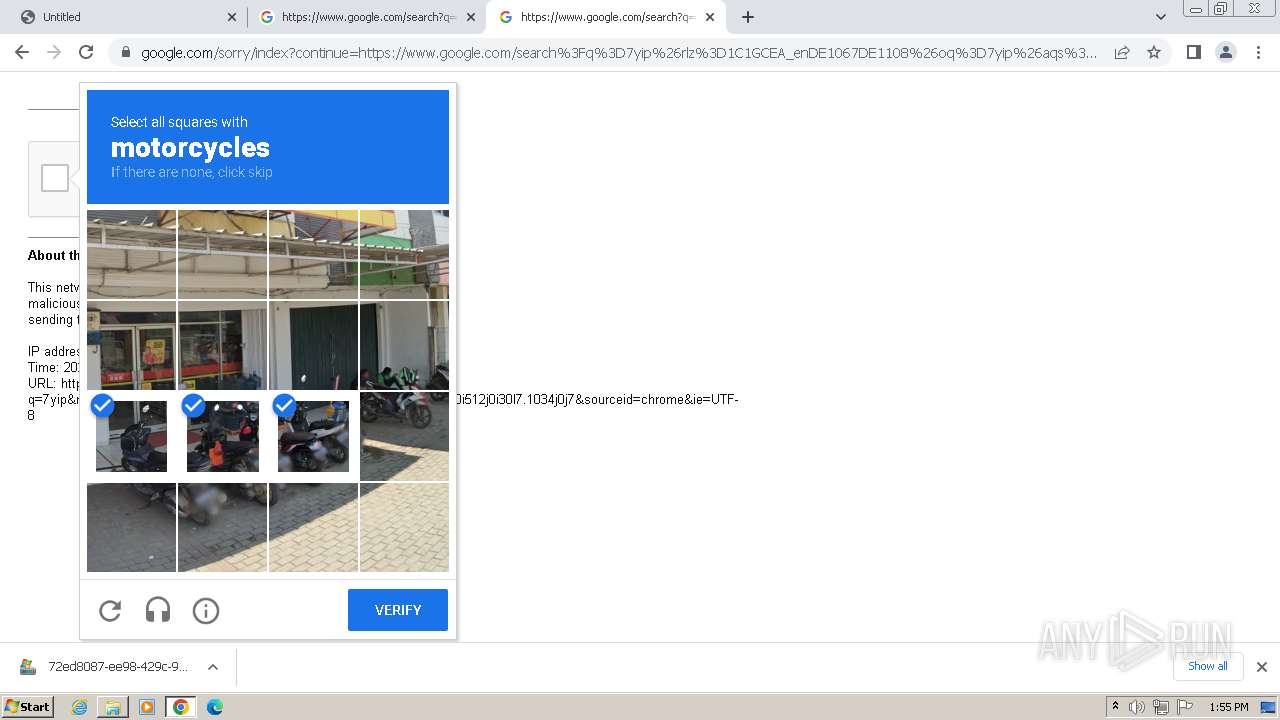Screen dimensions: 1280x720
Task: Open the Windows Start menu
Action: pos(28,707)
